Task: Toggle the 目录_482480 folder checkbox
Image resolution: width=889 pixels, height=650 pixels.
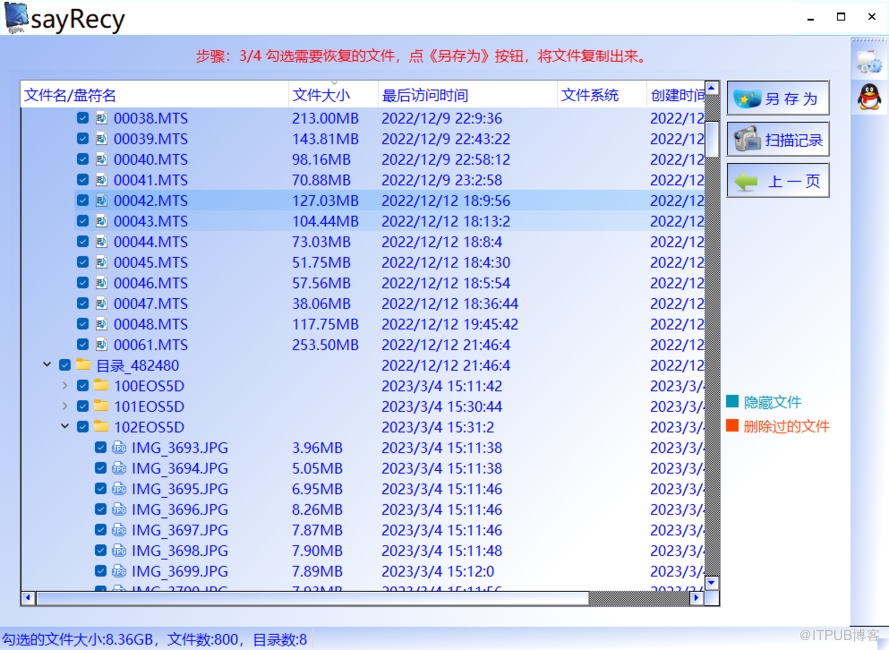Action: click(65, 365)
